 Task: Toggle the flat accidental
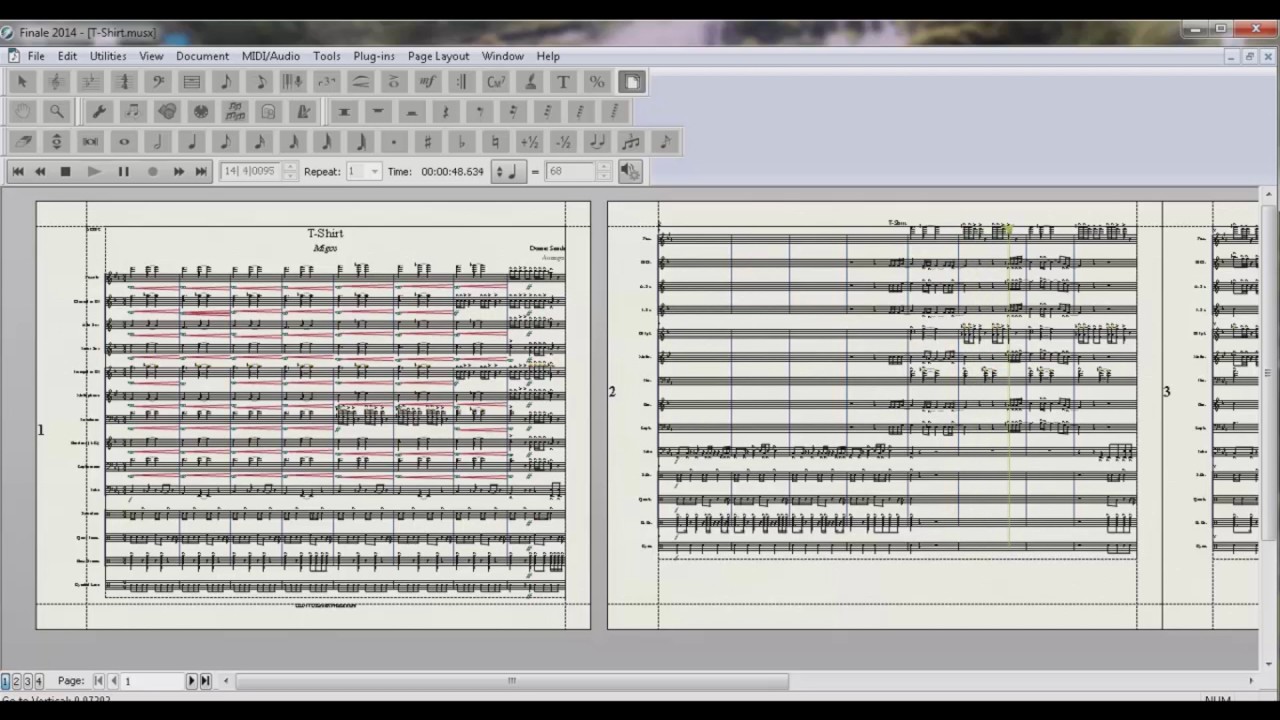click(x=462, y=142)
